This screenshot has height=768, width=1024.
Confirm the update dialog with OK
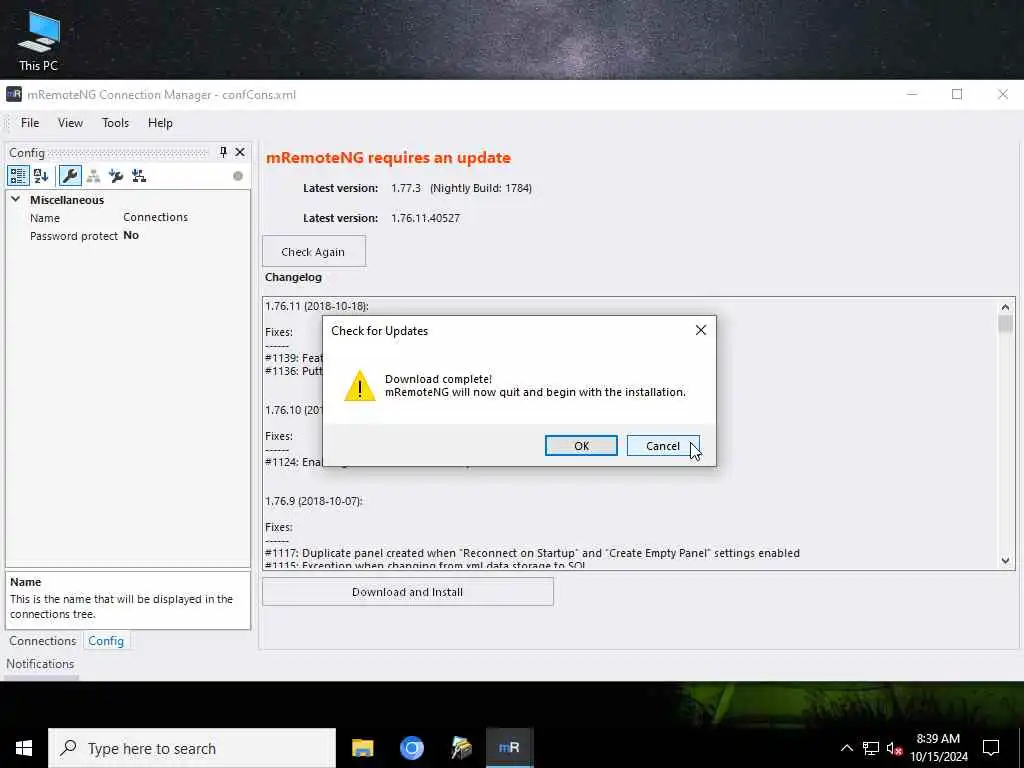pos(581,445)
